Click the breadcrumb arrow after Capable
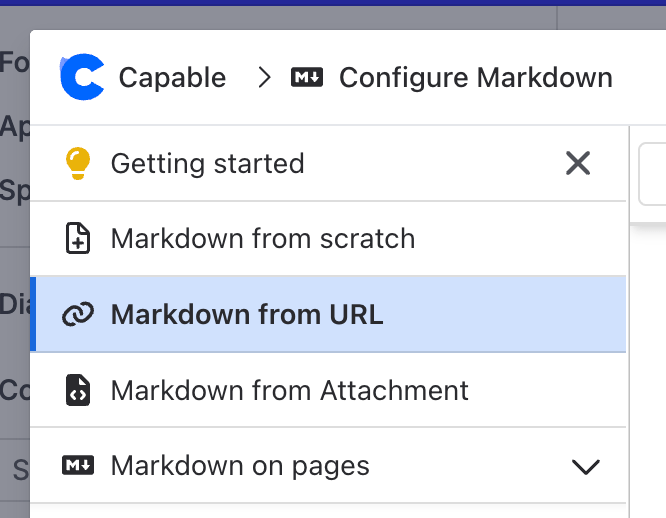The image size is (666, 518). click(x=264, y=78)
